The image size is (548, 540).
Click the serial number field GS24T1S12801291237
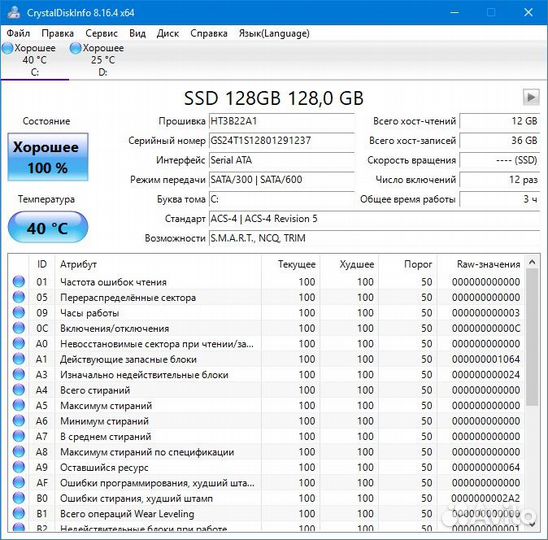[281, 141]
